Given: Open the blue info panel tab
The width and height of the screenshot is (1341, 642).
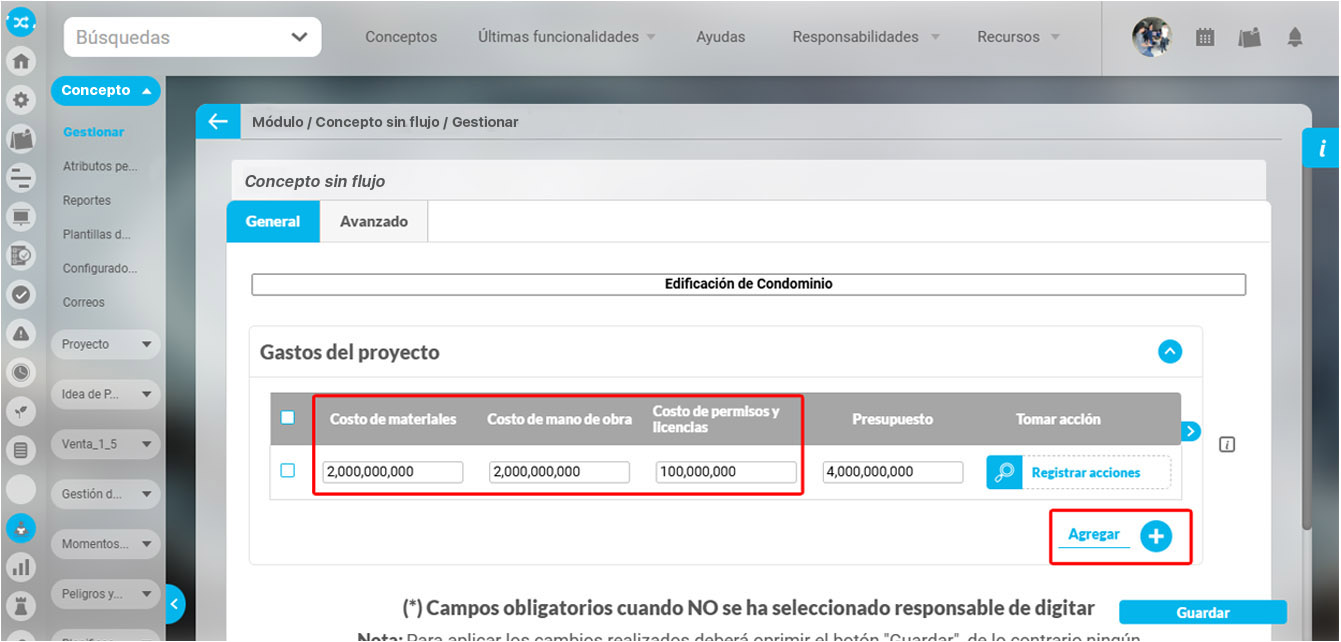Looking at the screenshot, I should coord(1321,149).
